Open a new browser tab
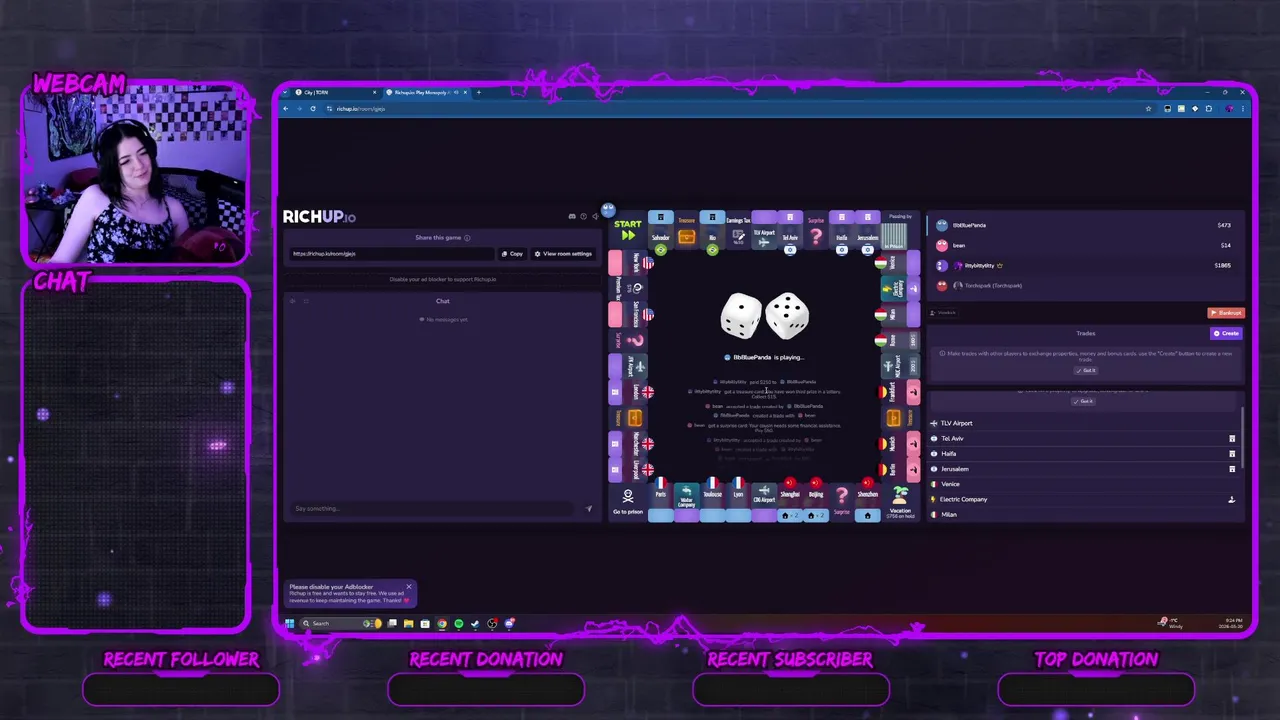 pyautogui.click(x=479, y=92)
